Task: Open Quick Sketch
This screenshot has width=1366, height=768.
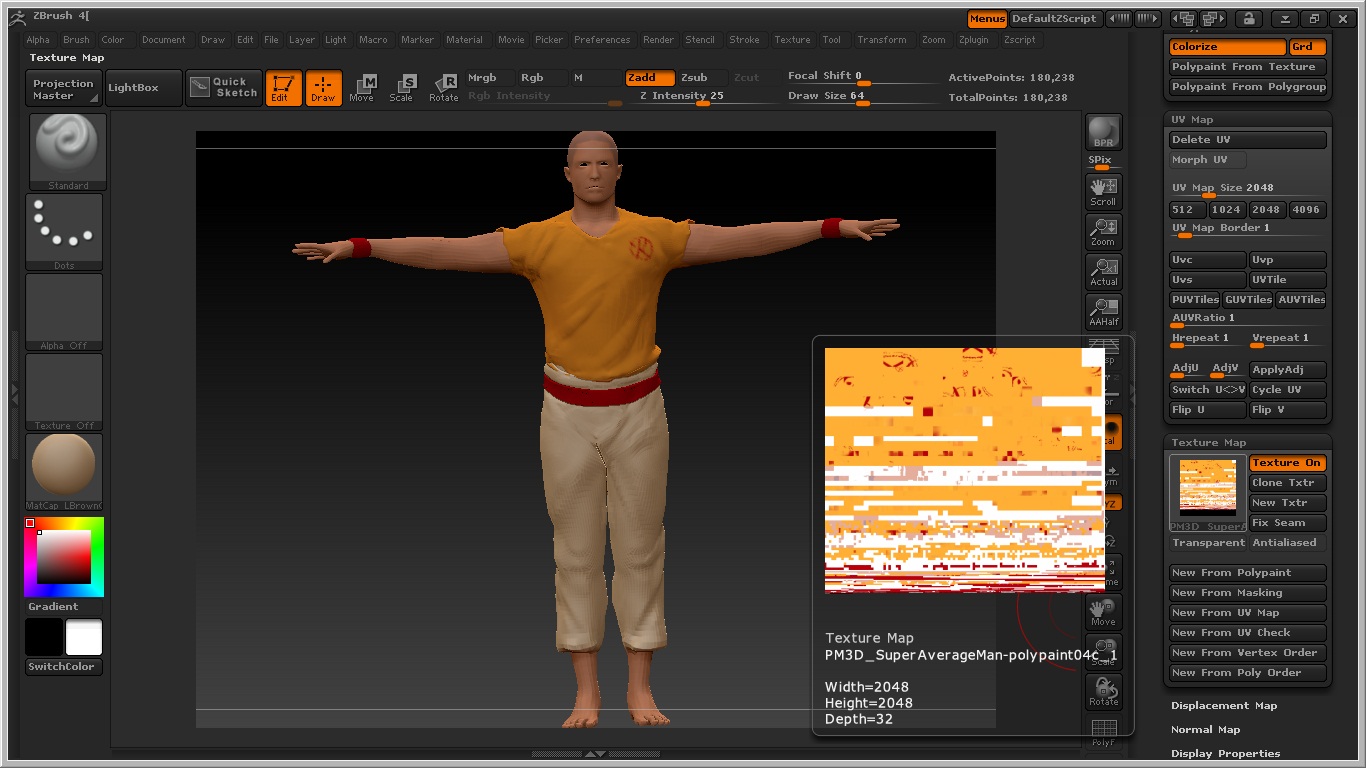Action: tap(225, 88)
